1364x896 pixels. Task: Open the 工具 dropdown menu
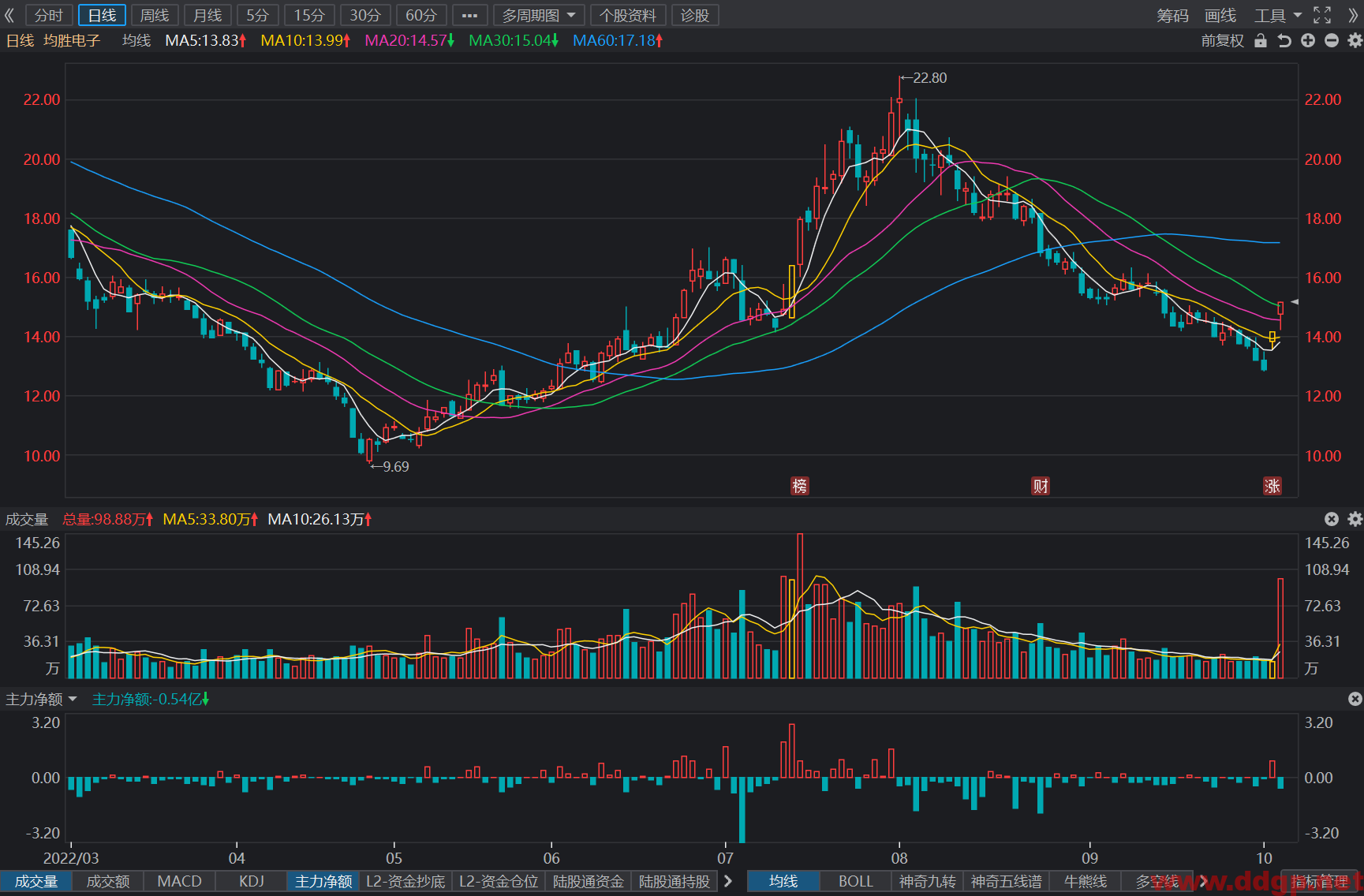pos(1278,15)
